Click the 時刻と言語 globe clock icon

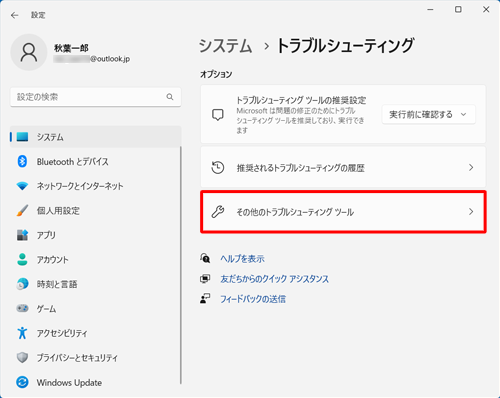pos(22,284)
